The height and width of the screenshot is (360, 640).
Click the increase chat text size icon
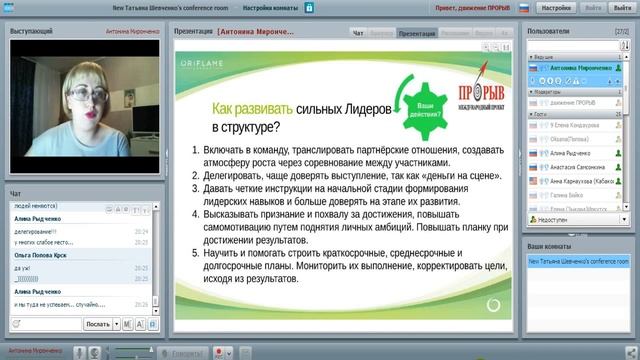[x=136, y=210]
